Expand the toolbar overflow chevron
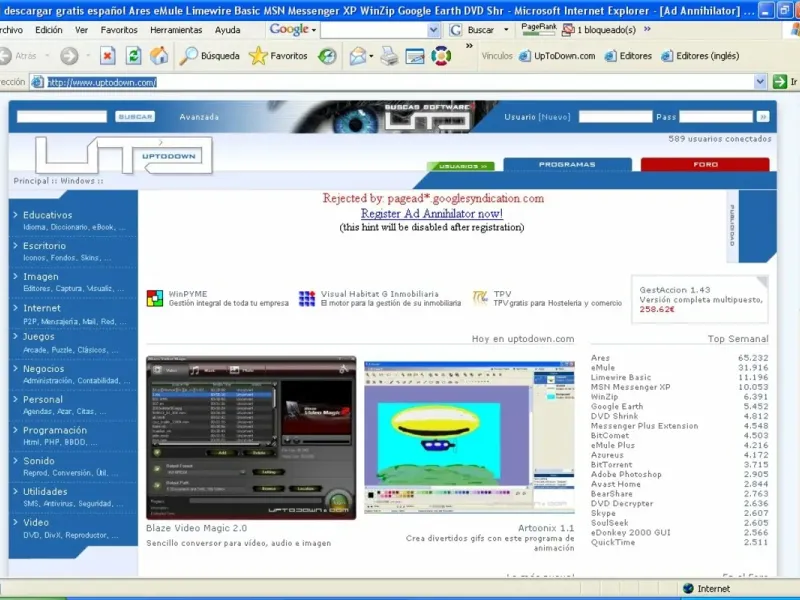Image resolution: width=800 pixels, height=600 pixels. 469,46
